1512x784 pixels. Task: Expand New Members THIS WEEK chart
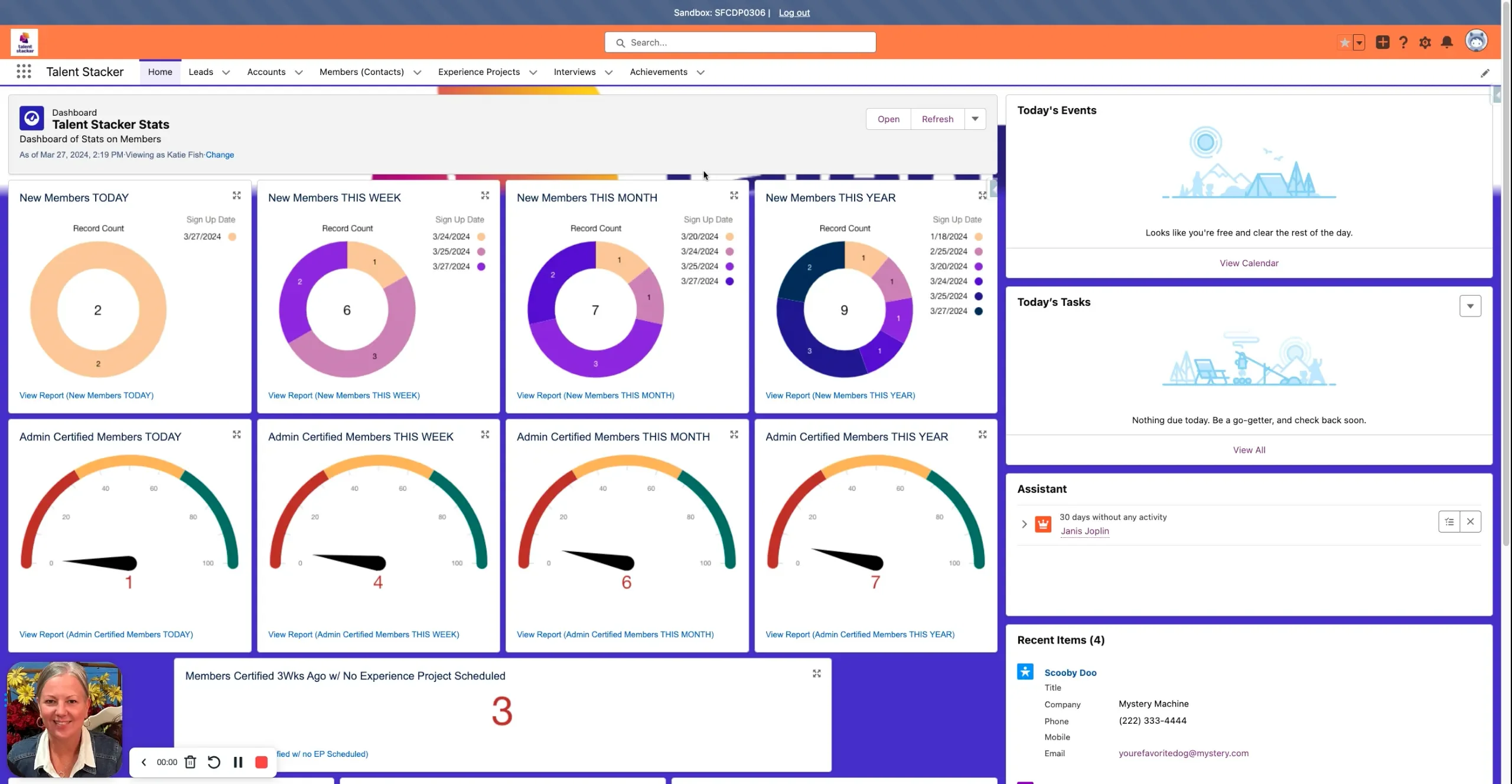point(485,195)
